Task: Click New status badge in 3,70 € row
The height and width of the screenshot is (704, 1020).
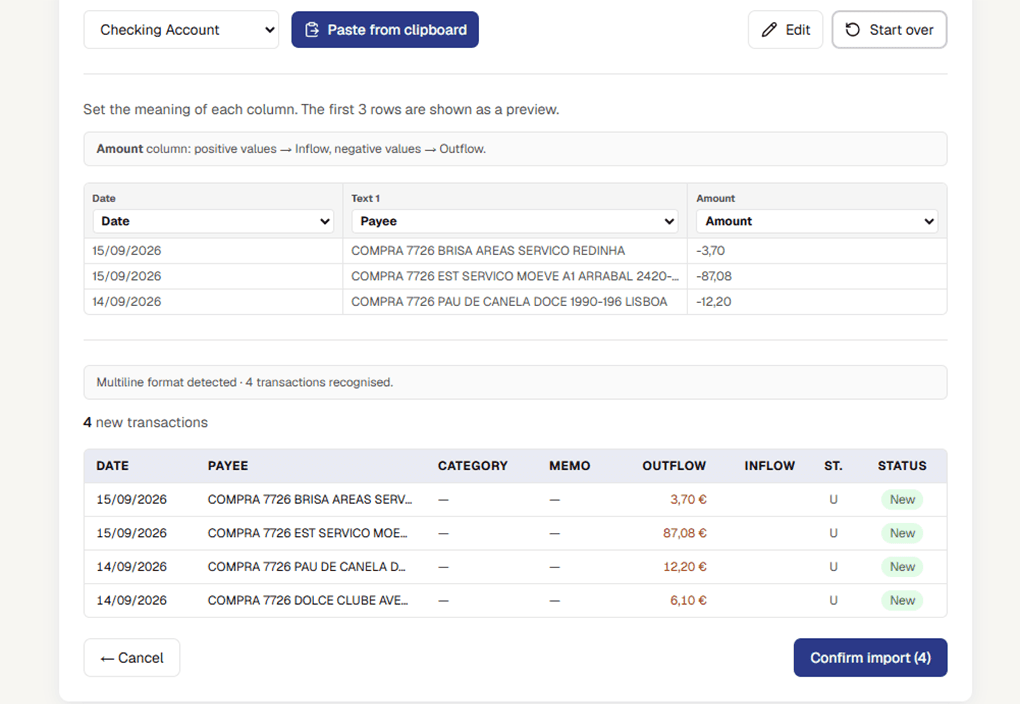Action: tap(902, 500)
